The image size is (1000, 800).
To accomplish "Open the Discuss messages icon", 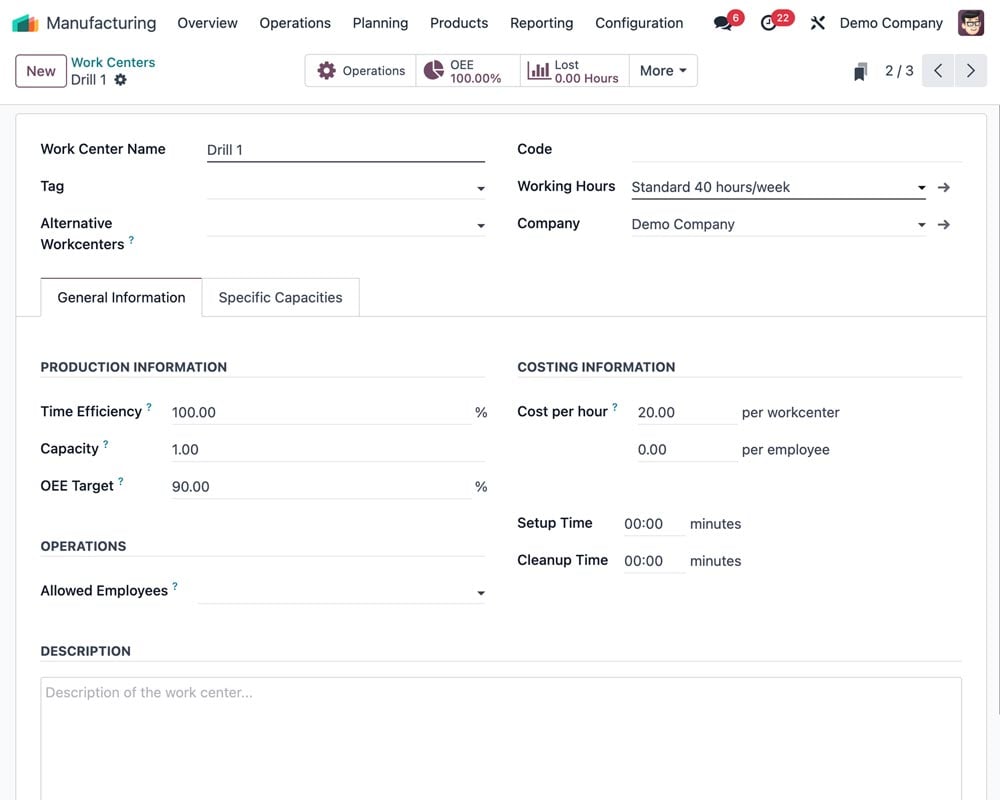I will (x=724, y=22).
